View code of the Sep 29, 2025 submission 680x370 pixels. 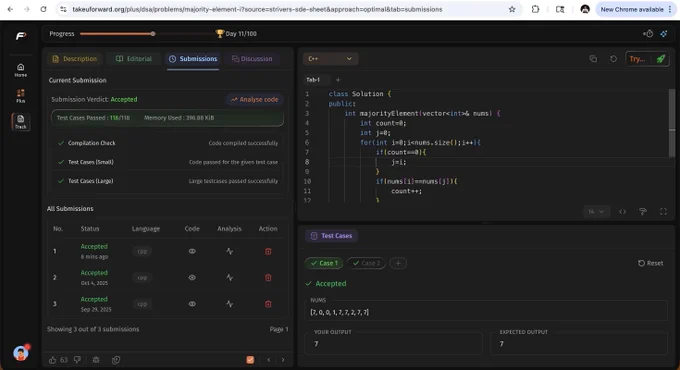[192, 304]
